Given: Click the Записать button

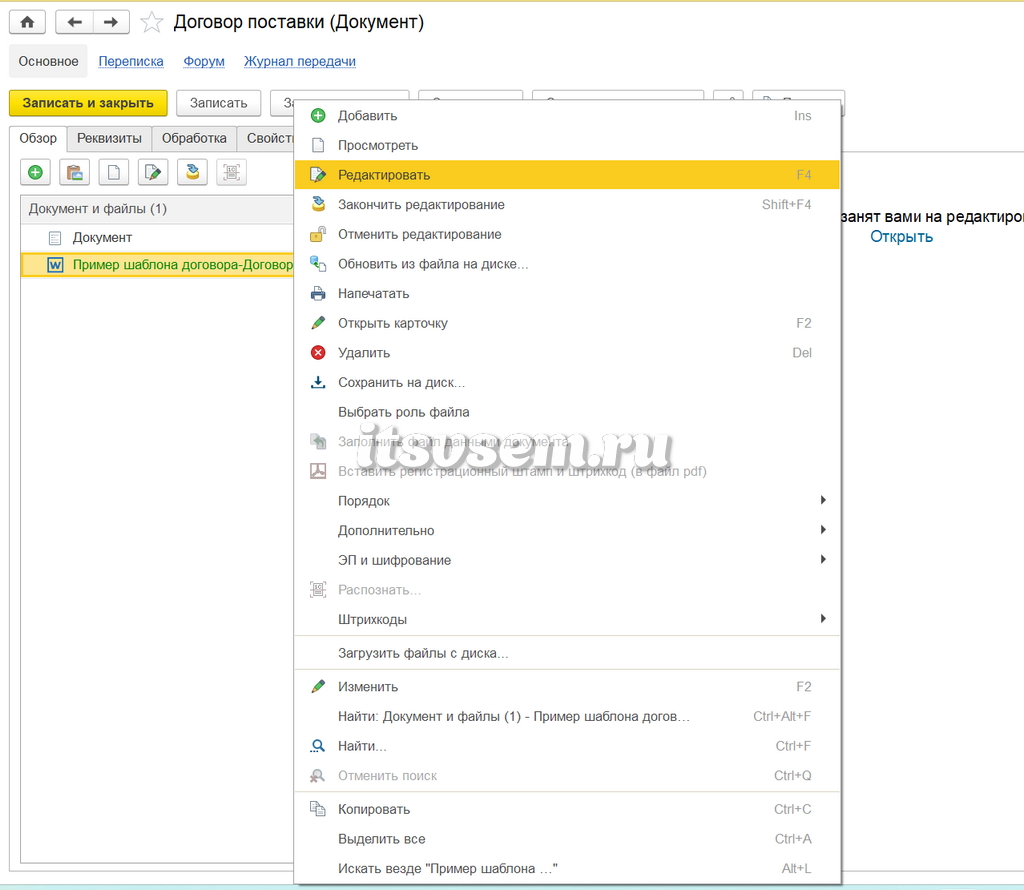Looking at the screenshot, I should pos(219,103).
